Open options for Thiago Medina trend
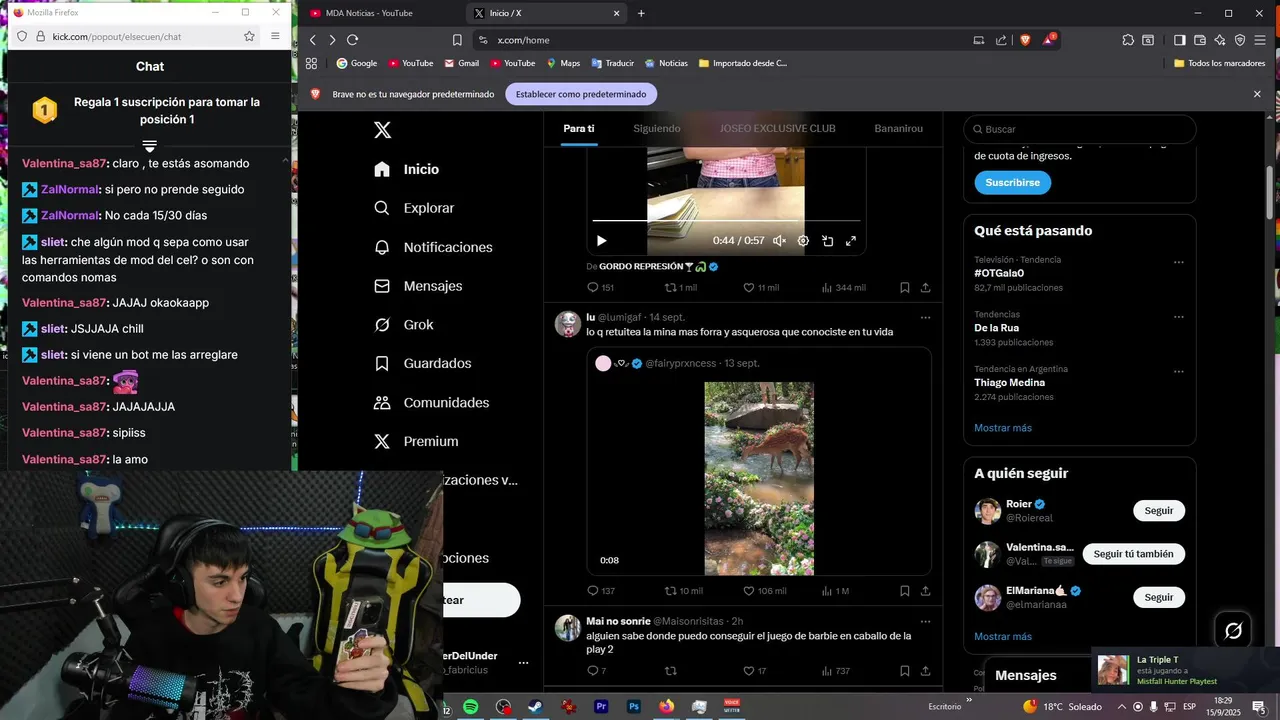Screen dimensions: 1280x720 pos(1178,372)
